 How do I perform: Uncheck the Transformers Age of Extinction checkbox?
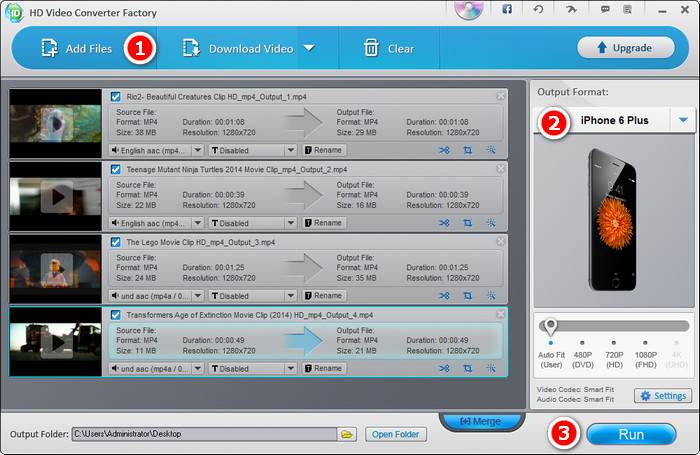[116, 315]
